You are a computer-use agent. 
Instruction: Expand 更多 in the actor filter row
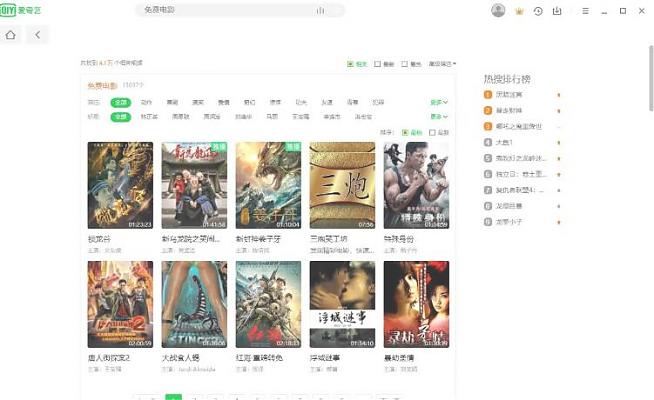[438, 116]
